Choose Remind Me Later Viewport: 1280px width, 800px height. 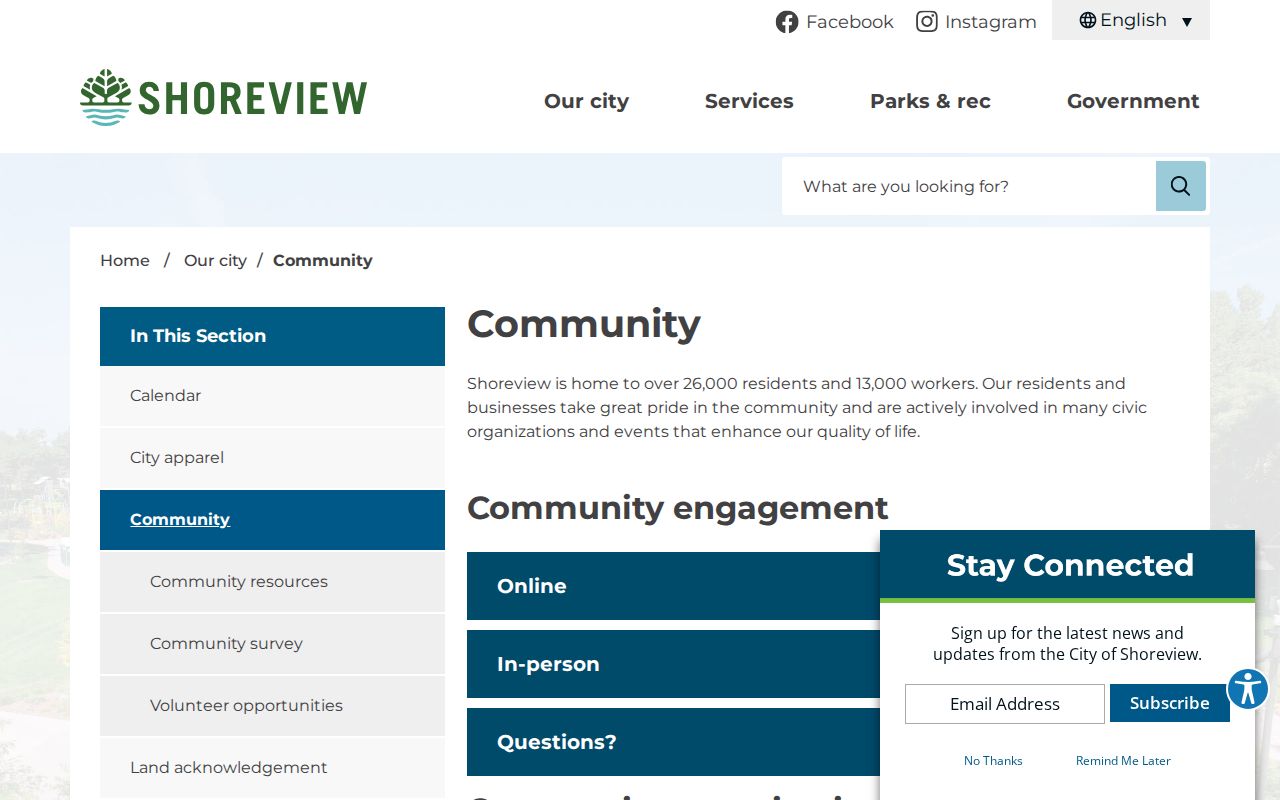tap(1123, 761)
